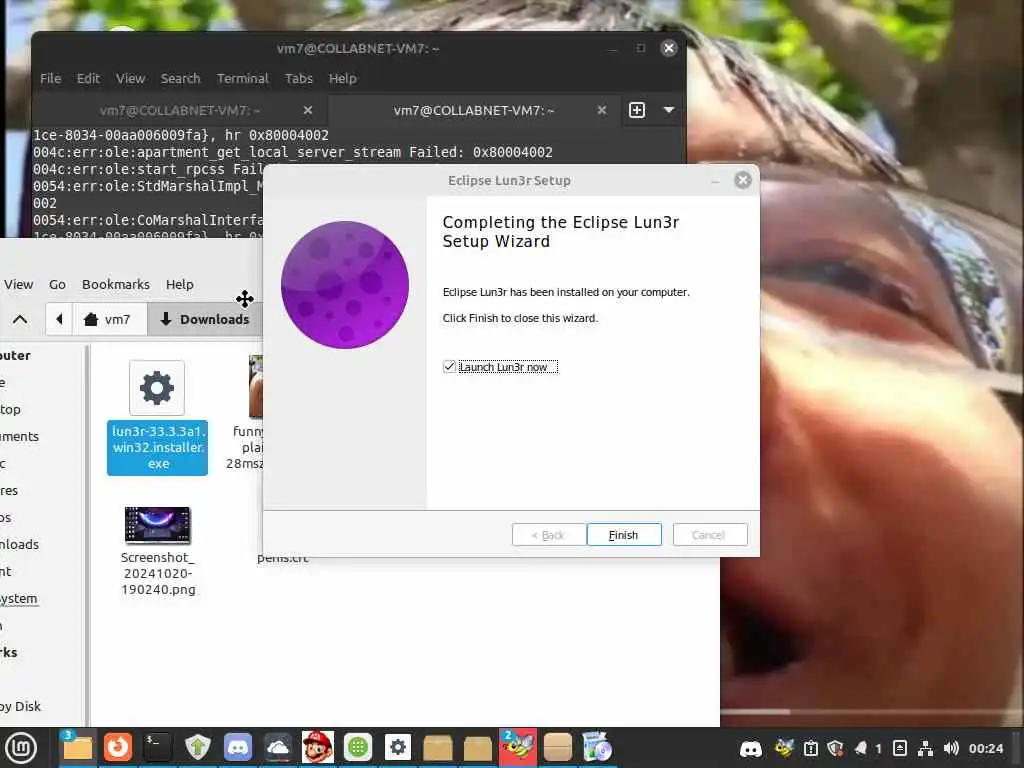The width and height of the screenshot is (1024, 768).
Task: Open the Linux Mint start menu
Action: pos(21,748)
